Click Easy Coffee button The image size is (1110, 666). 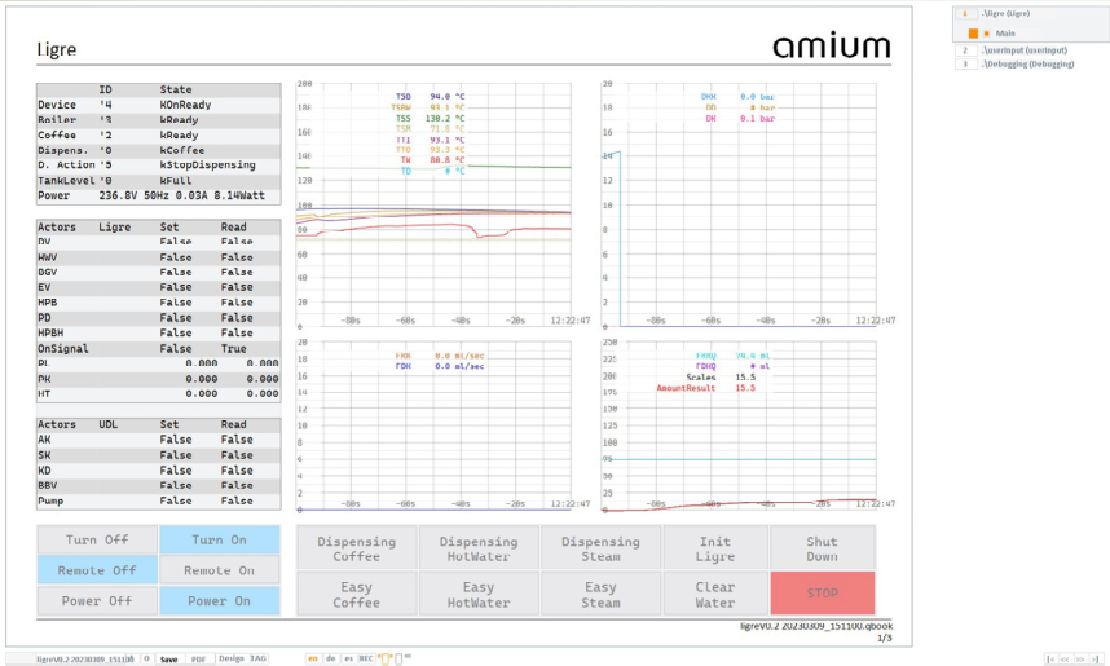356,594
